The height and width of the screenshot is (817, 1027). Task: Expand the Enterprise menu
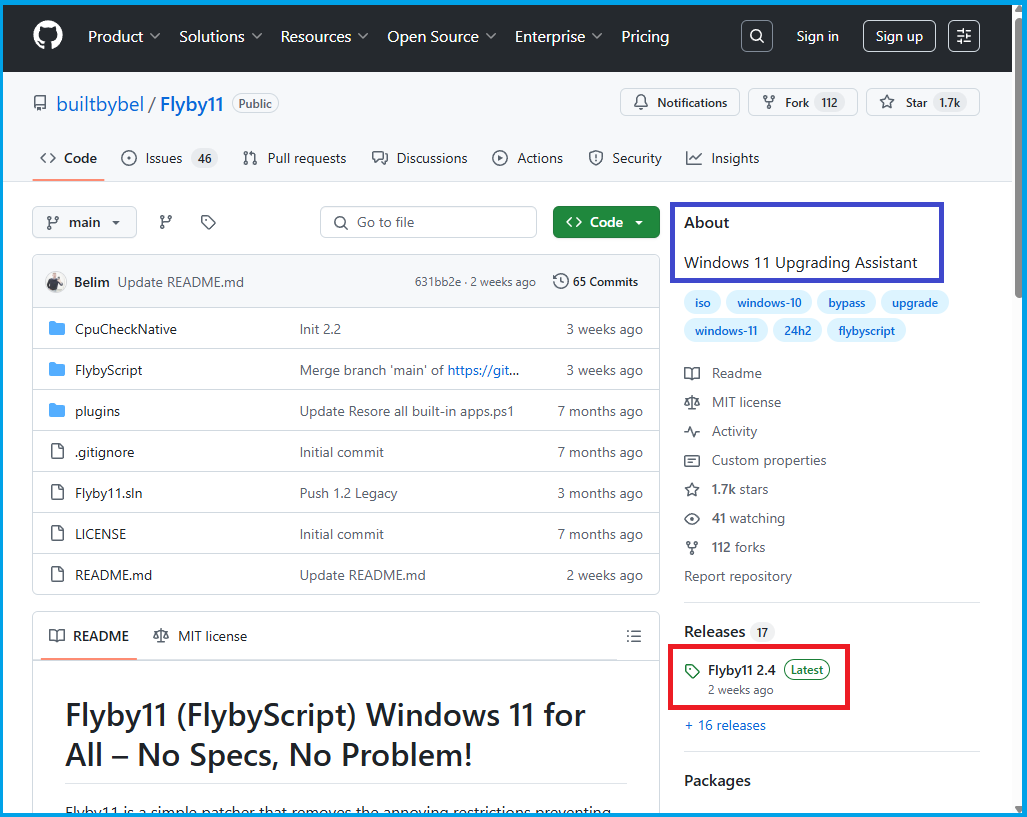pos(558,37)
